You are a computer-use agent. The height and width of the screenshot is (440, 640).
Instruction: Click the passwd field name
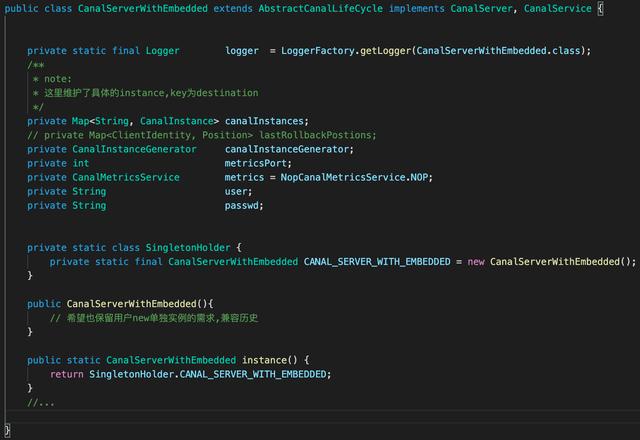click(x=242, y=206)
